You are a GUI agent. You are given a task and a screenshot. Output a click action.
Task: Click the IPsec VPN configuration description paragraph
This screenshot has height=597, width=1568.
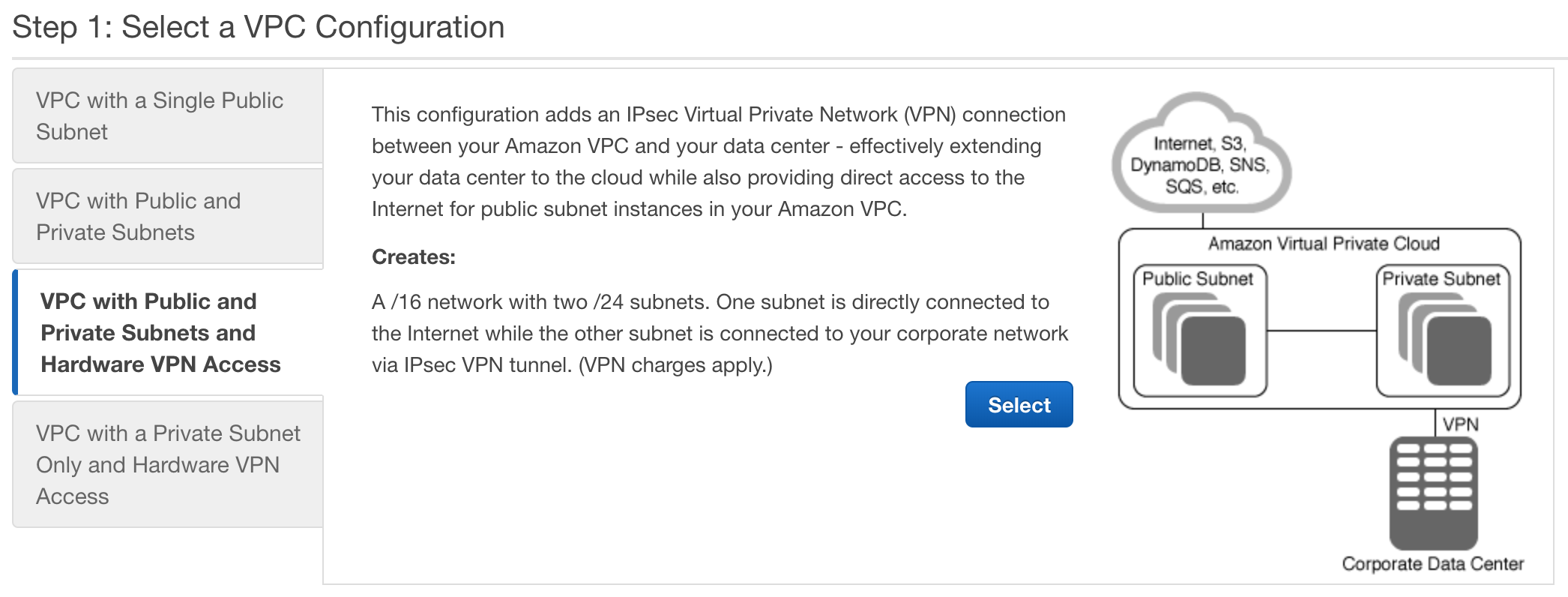point(719,161)
